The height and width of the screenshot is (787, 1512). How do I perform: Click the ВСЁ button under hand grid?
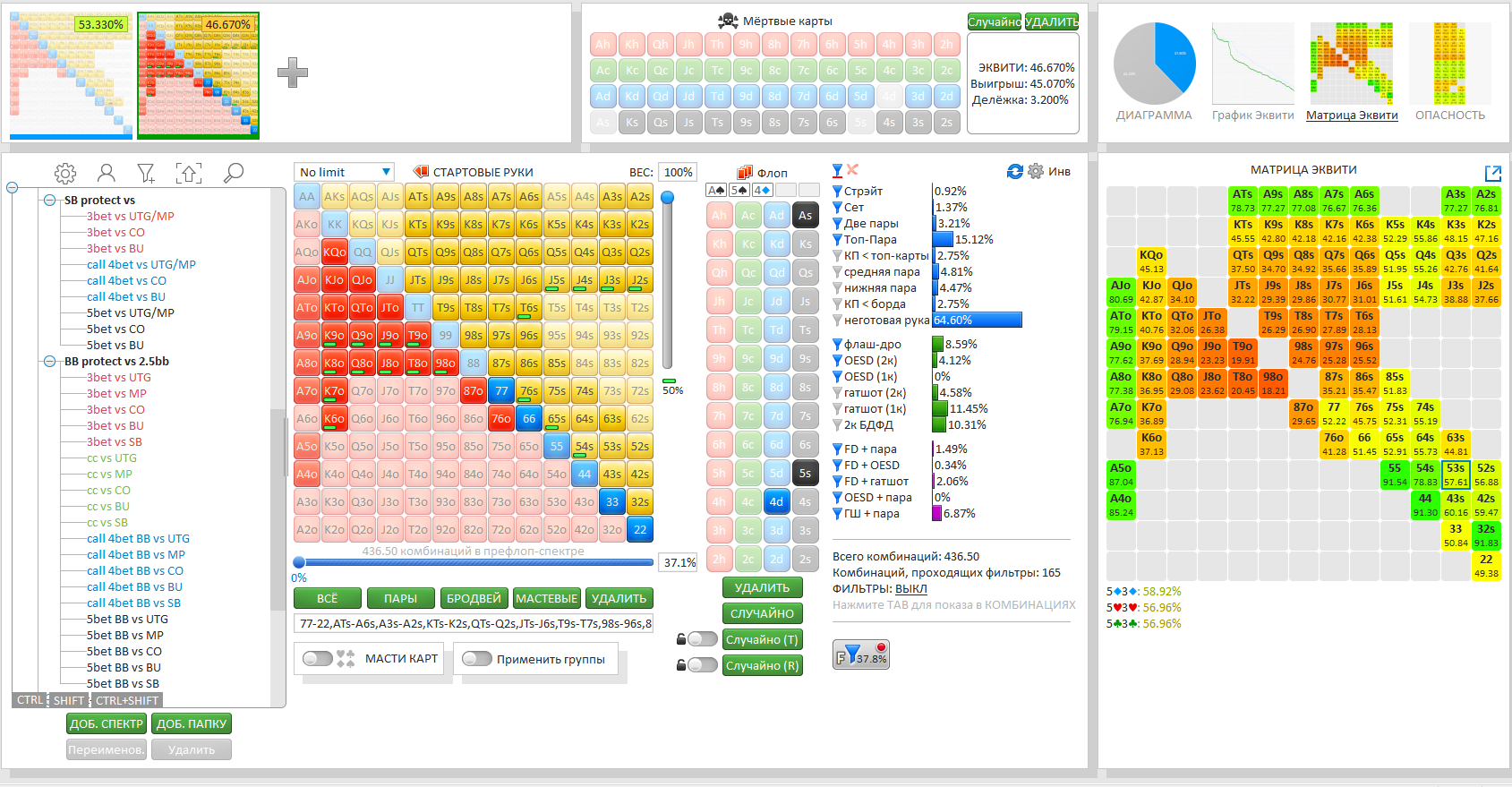[328, 598]
